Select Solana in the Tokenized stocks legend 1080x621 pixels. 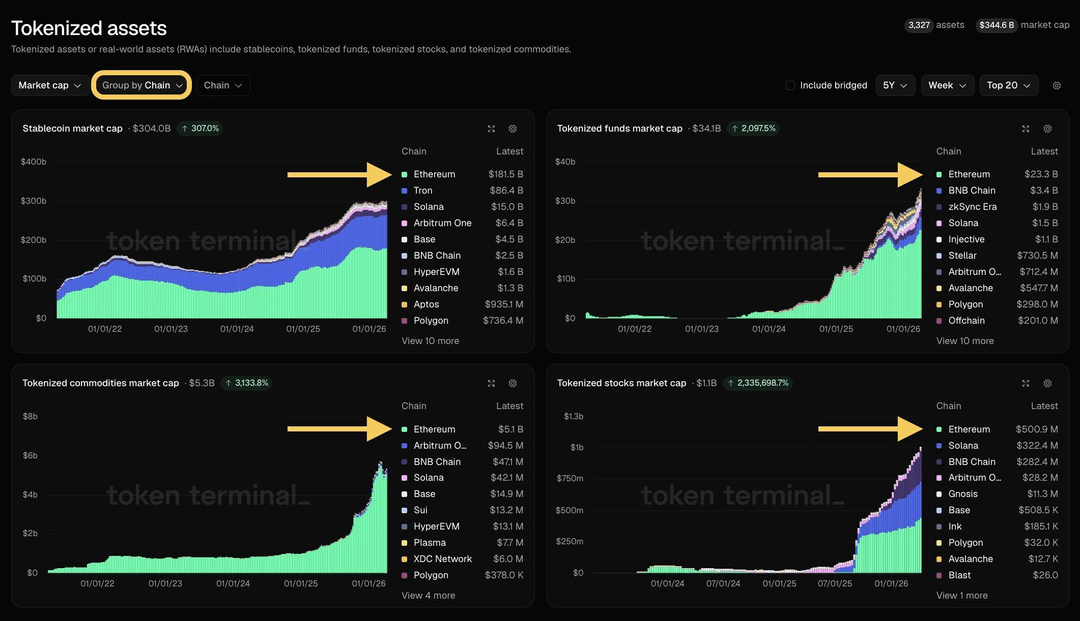click(x=963, y=446)
